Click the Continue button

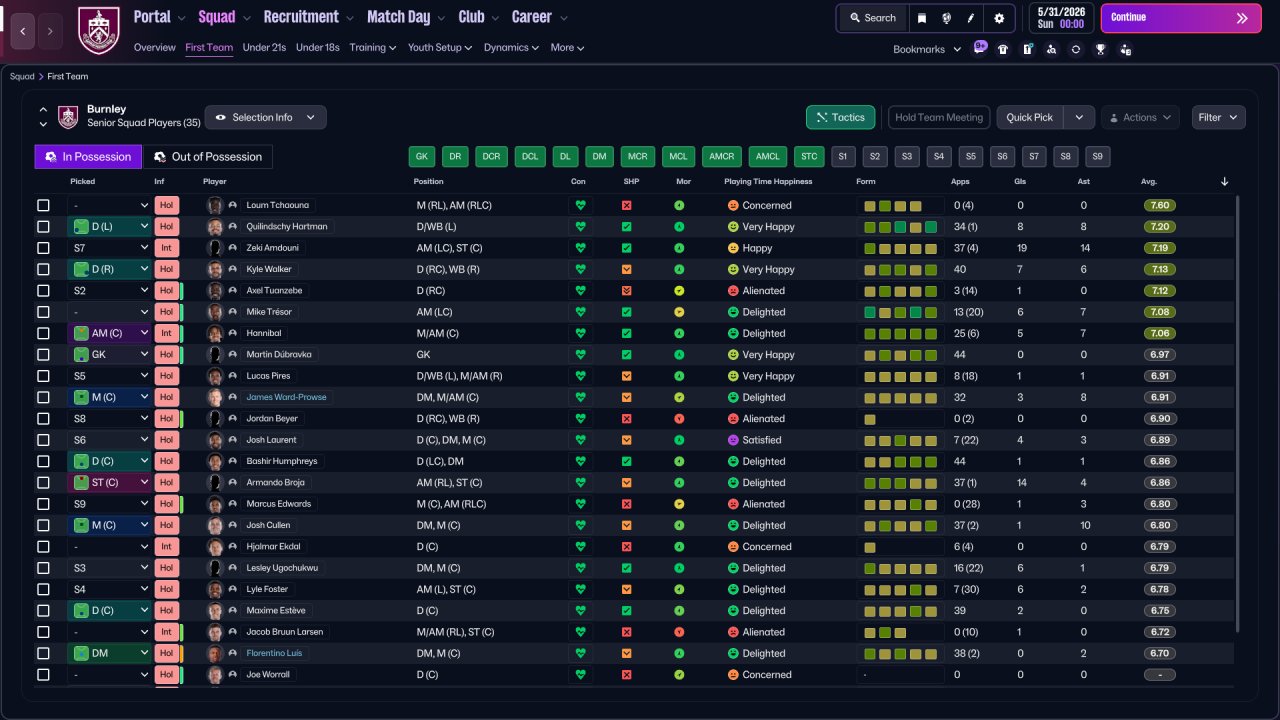[x=1181, y=18]
